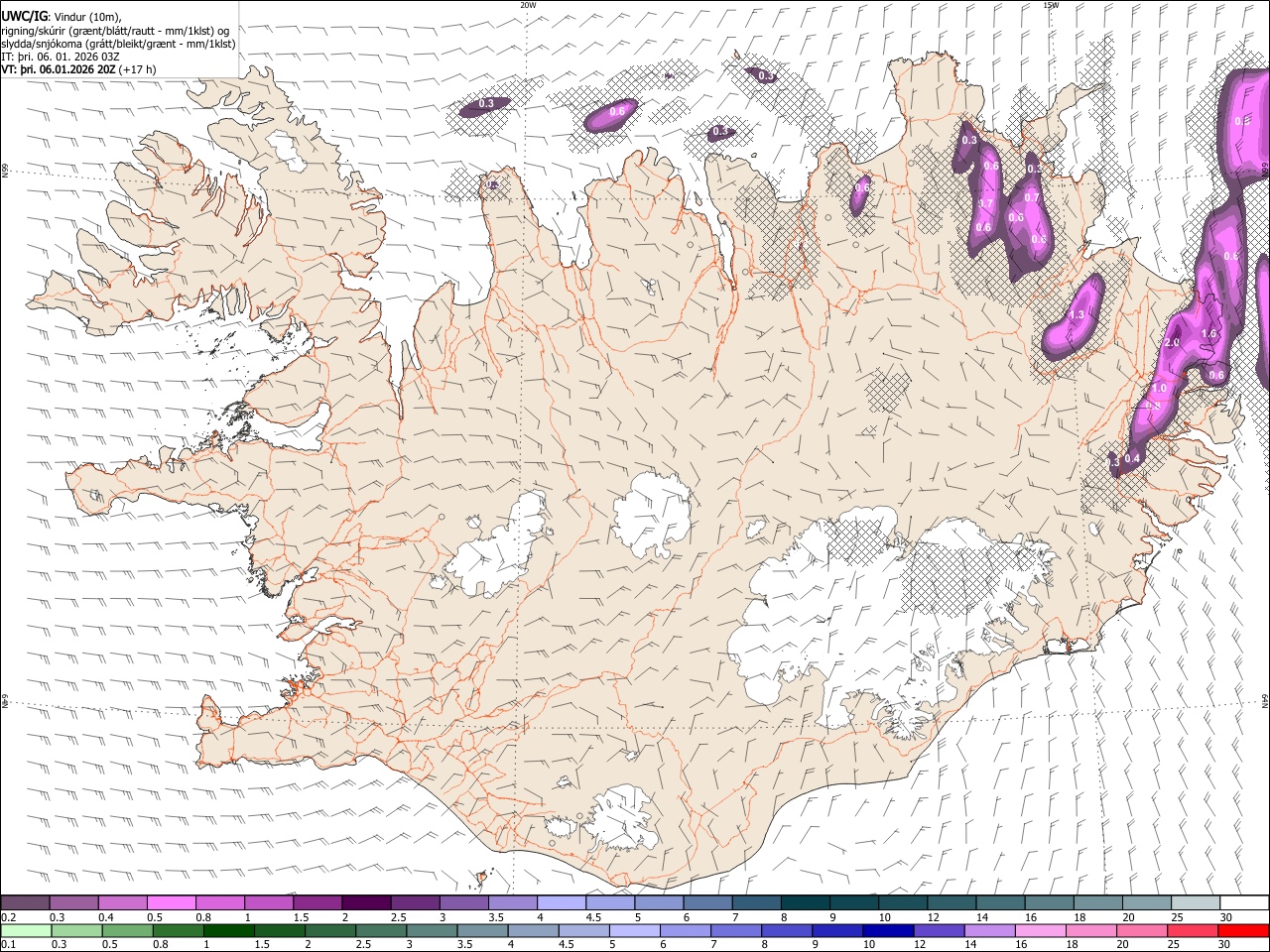Select darkest purple upper swatch starting at 2
Screen dimensions: 1270x952
tap(365, 902)
